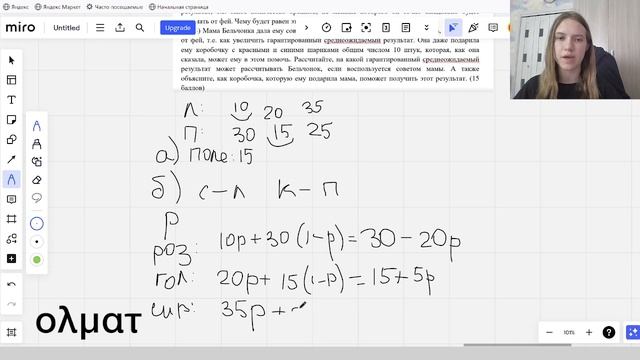Redo the last action

pyautogui.click(x=11, y=304)
